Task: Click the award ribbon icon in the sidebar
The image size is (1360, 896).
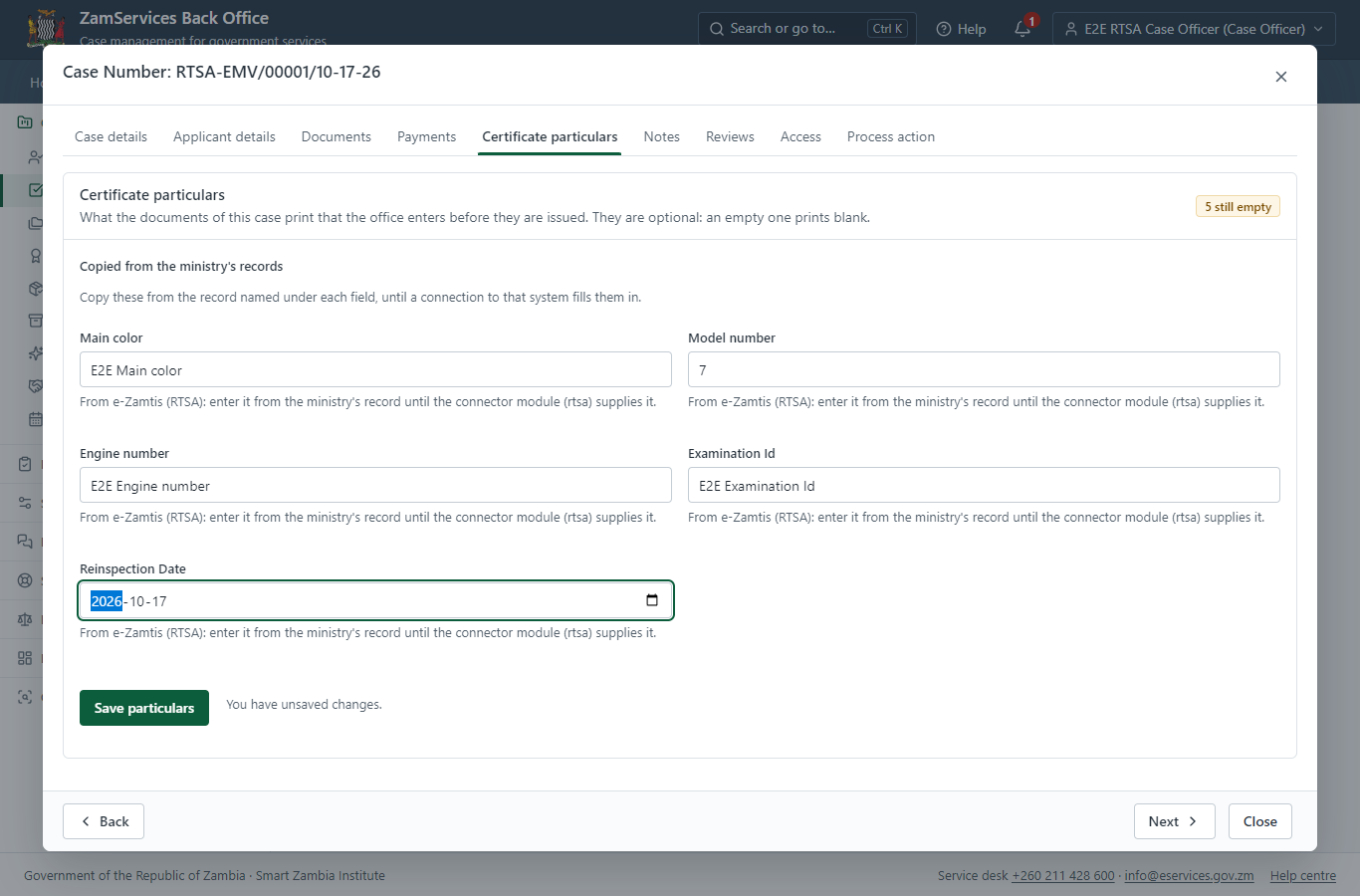Action: pos(36,256)
